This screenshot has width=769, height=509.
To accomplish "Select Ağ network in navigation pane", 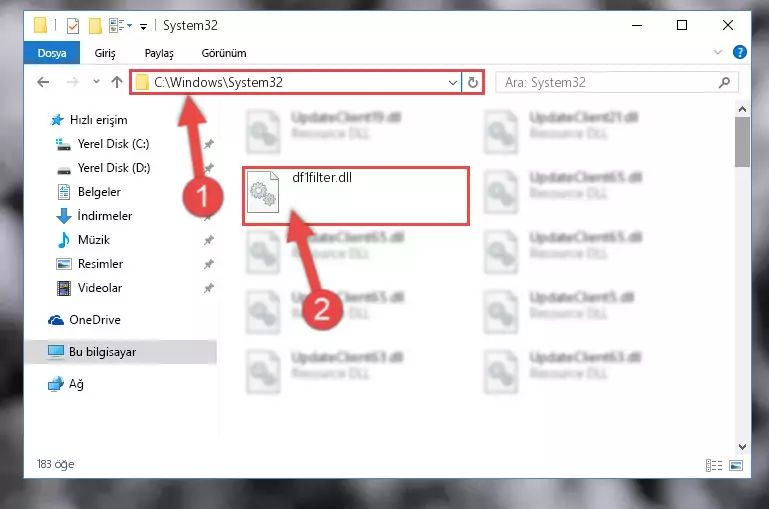I will 76,384.
